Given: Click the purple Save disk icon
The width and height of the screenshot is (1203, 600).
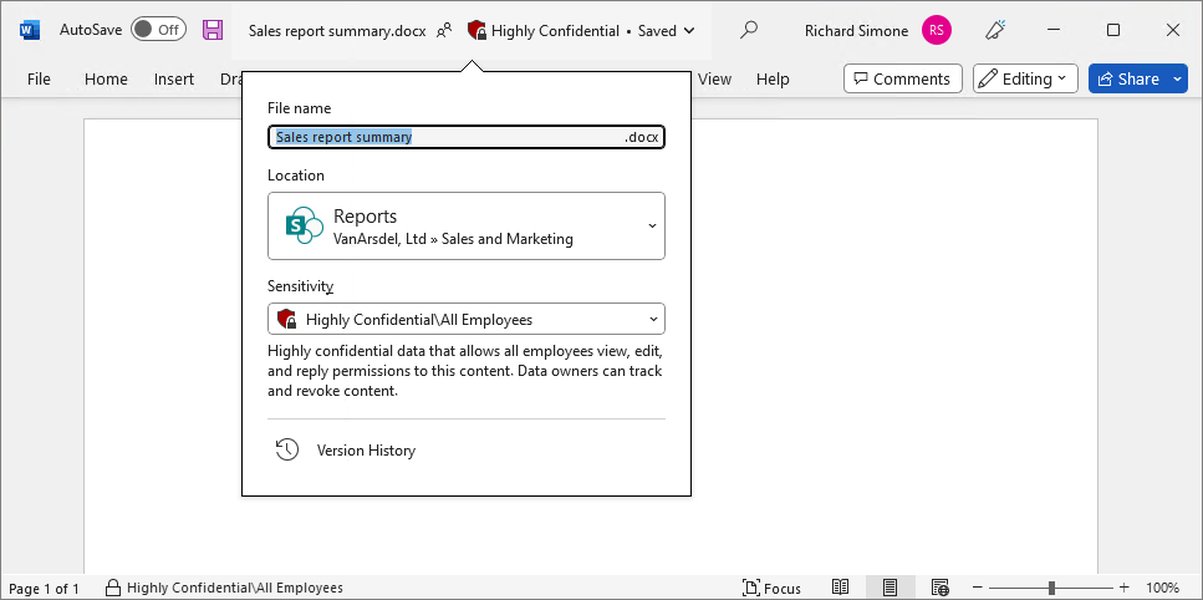Looking at the screenshot, I should tap(212, 30).
